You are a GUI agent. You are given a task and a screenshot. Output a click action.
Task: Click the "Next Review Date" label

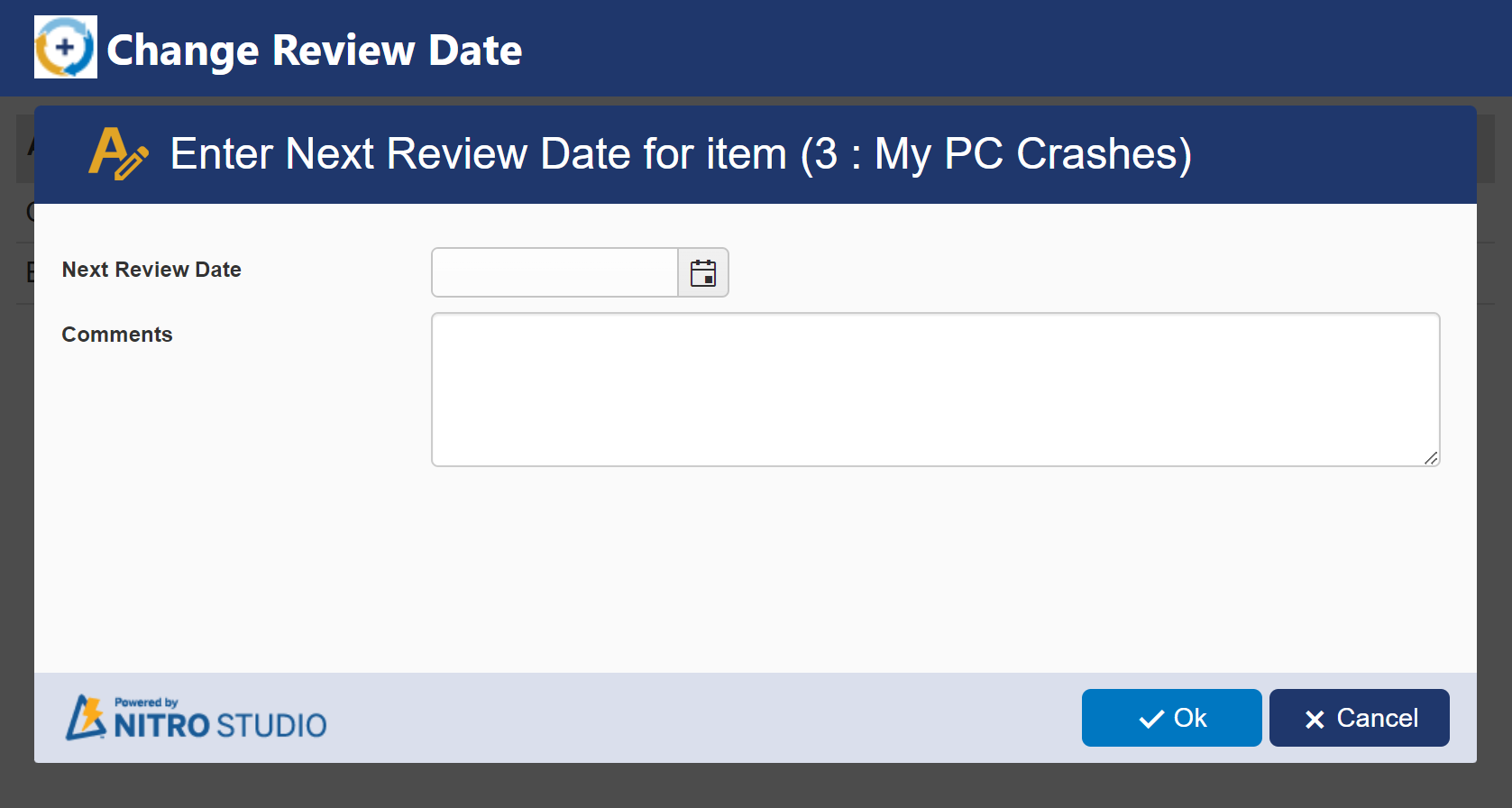pos(151,270)
